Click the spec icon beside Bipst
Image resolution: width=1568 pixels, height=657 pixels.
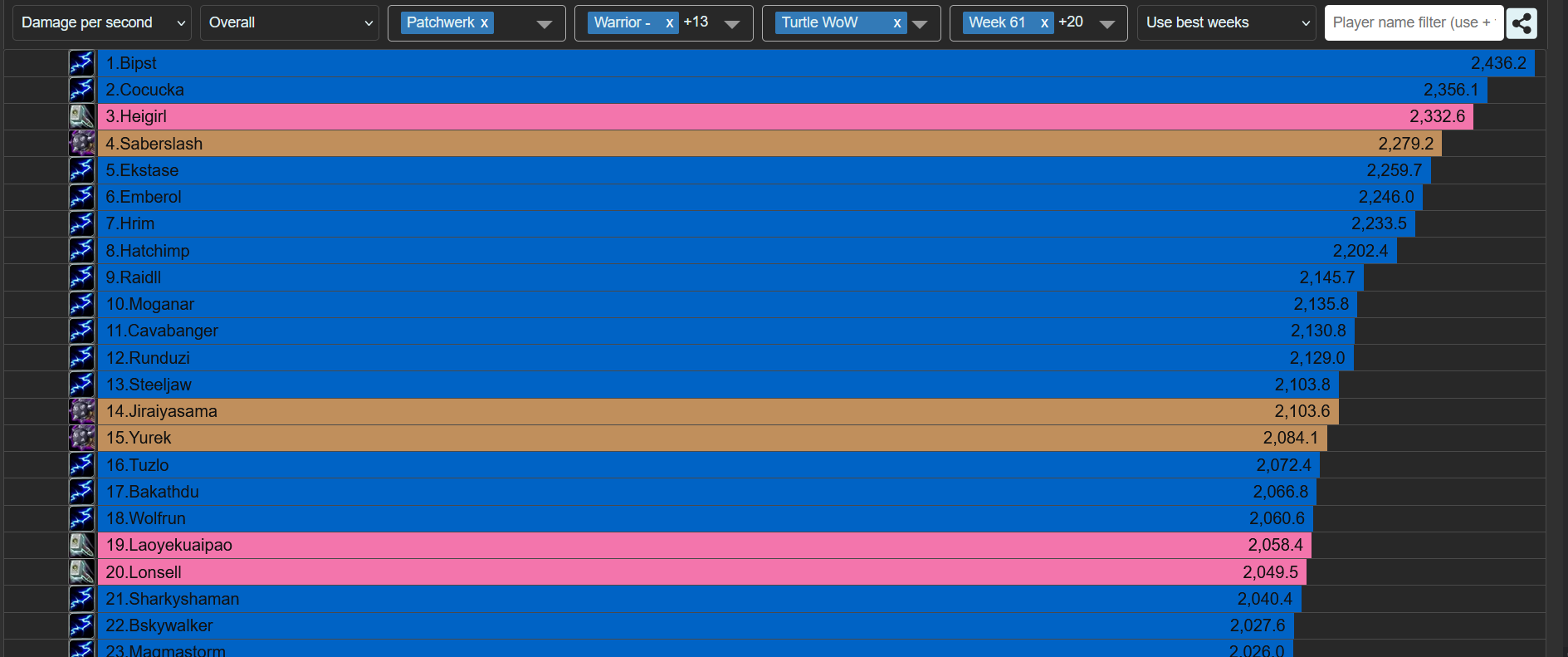(81, 63)
